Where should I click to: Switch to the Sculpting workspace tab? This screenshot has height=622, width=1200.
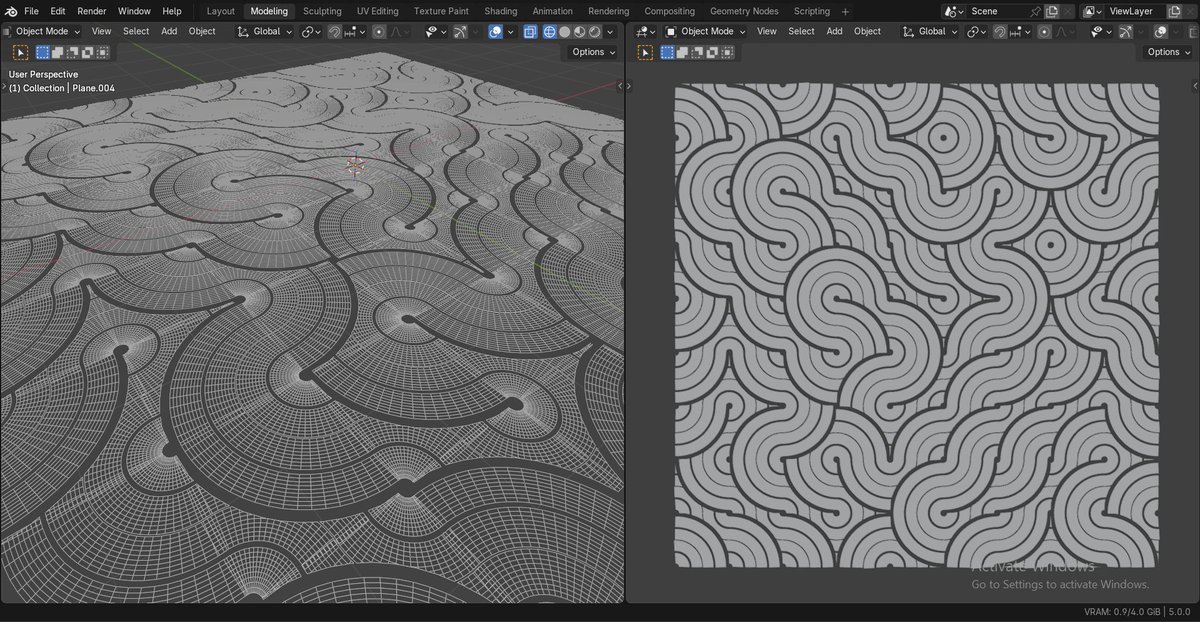click(x=322, y=11)
